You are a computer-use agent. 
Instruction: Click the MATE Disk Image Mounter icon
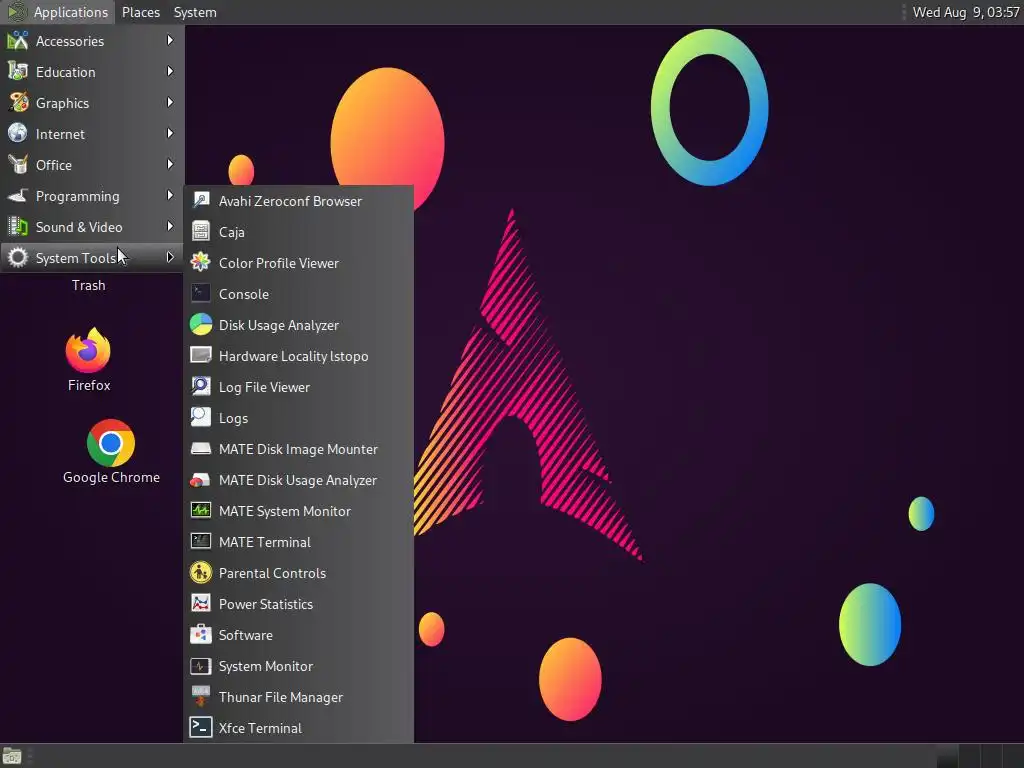(200, 449)
